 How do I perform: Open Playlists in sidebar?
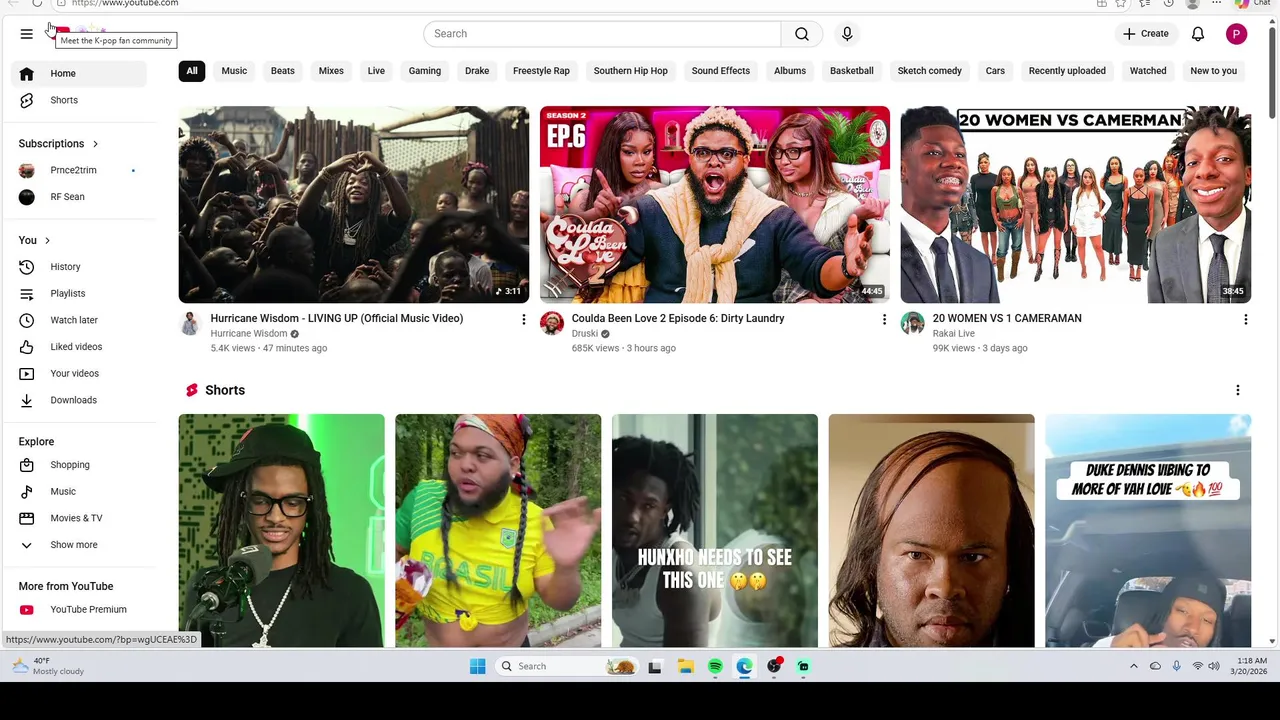pyautogui.click(x=79, y=293)
